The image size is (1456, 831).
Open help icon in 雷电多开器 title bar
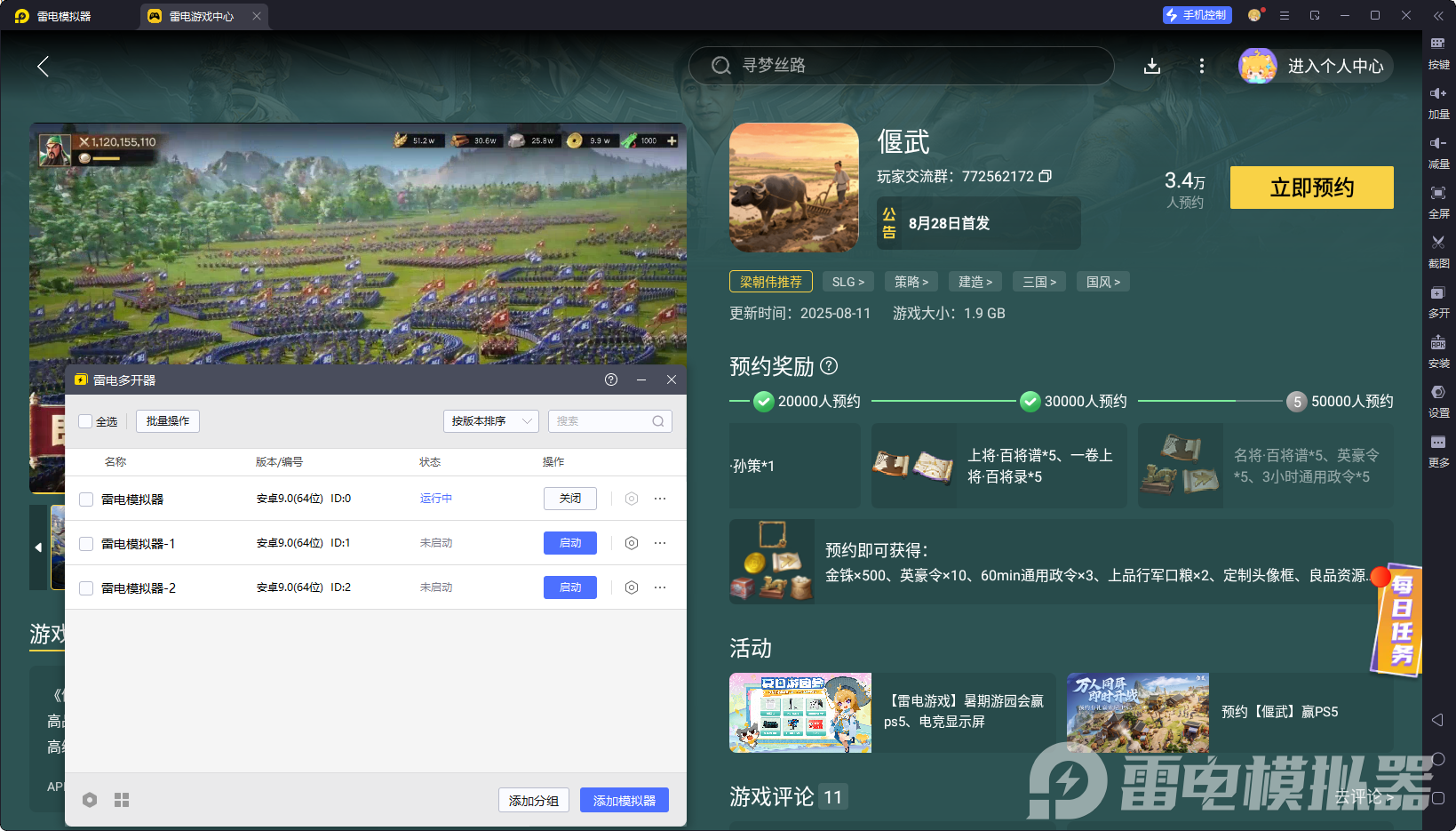pos(611,380)
